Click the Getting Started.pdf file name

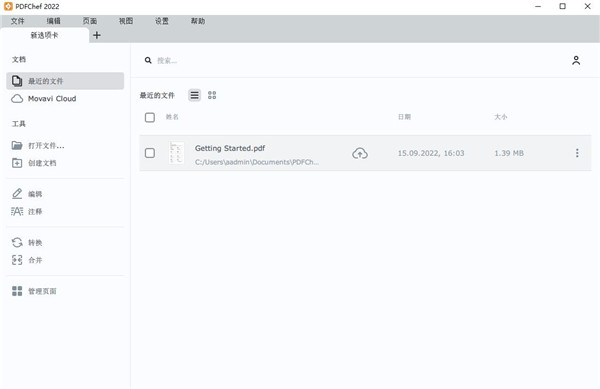pos(230,148)
